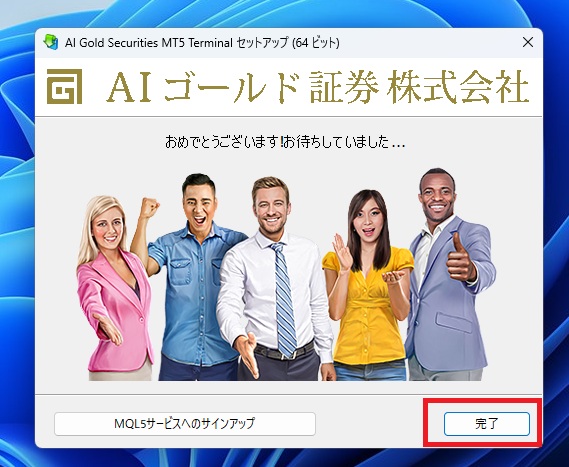
Task: Select the woman in pink blazer
Action: pos(114,288)
